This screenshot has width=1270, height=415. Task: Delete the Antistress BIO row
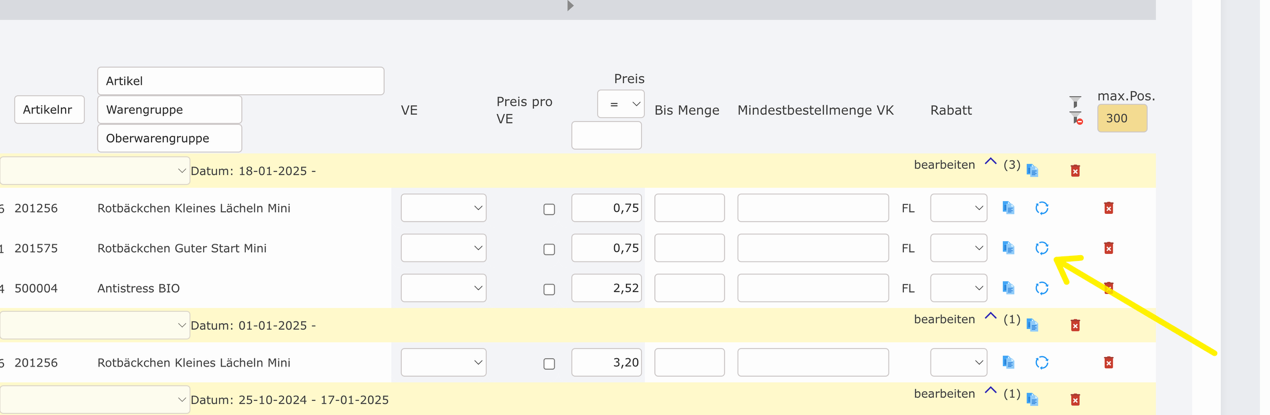[x=1108, y=288]
